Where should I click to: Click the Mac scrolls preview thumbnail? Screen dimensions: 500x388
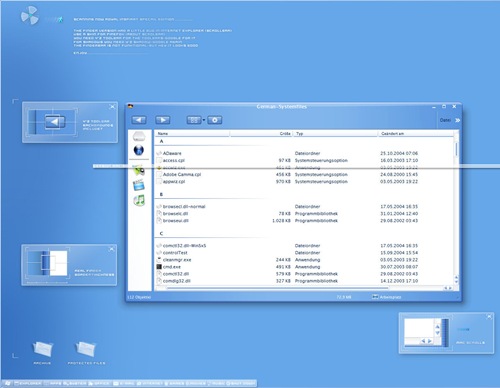427,333
